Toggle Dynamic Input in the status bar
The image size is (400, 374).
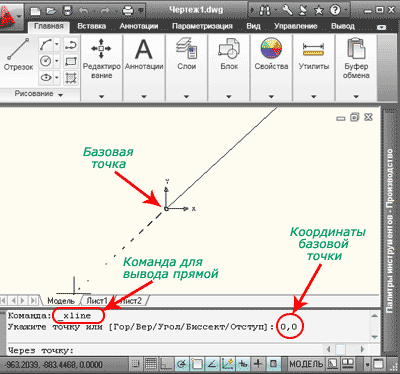[x=243, y=364]
